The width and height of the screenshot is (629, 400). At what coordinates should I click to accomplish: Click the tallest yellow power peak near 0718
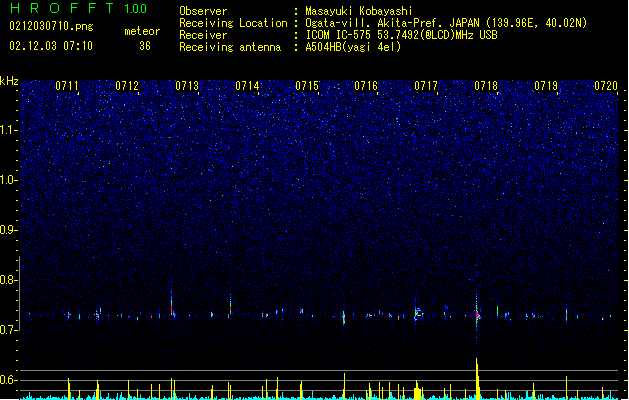[x=477, y=378]
